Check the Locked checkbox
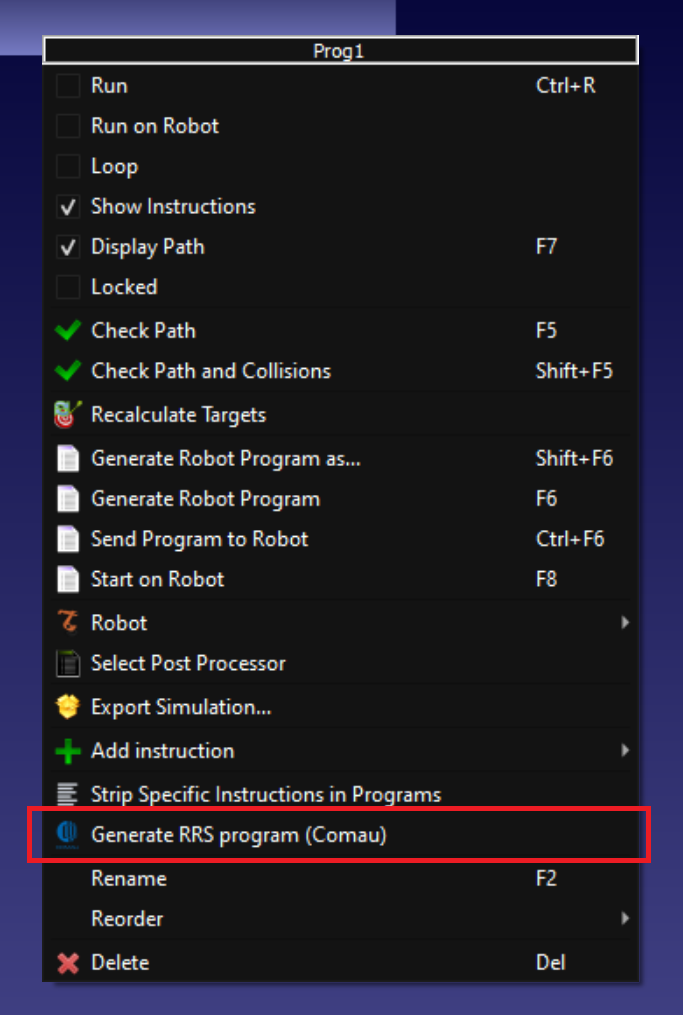Viewport: 683px width, 1015px height. tap(68, 287)
